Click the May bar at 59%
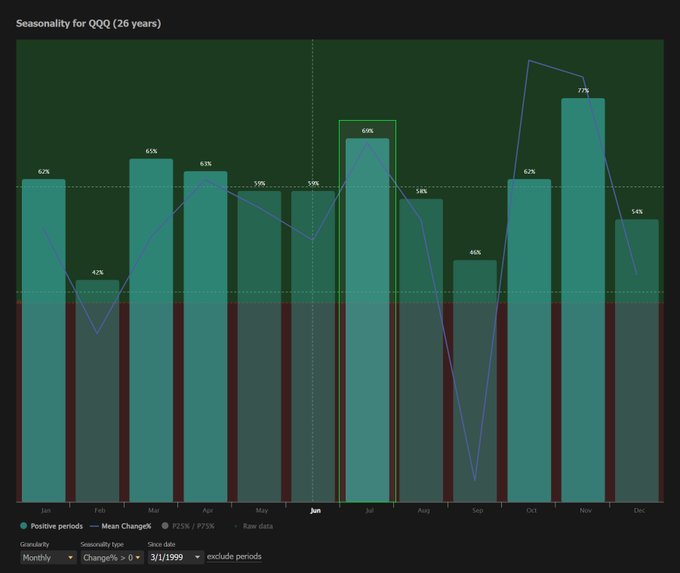Image resolution: width=680 pixels, height=573 pixels. [259, 347]
